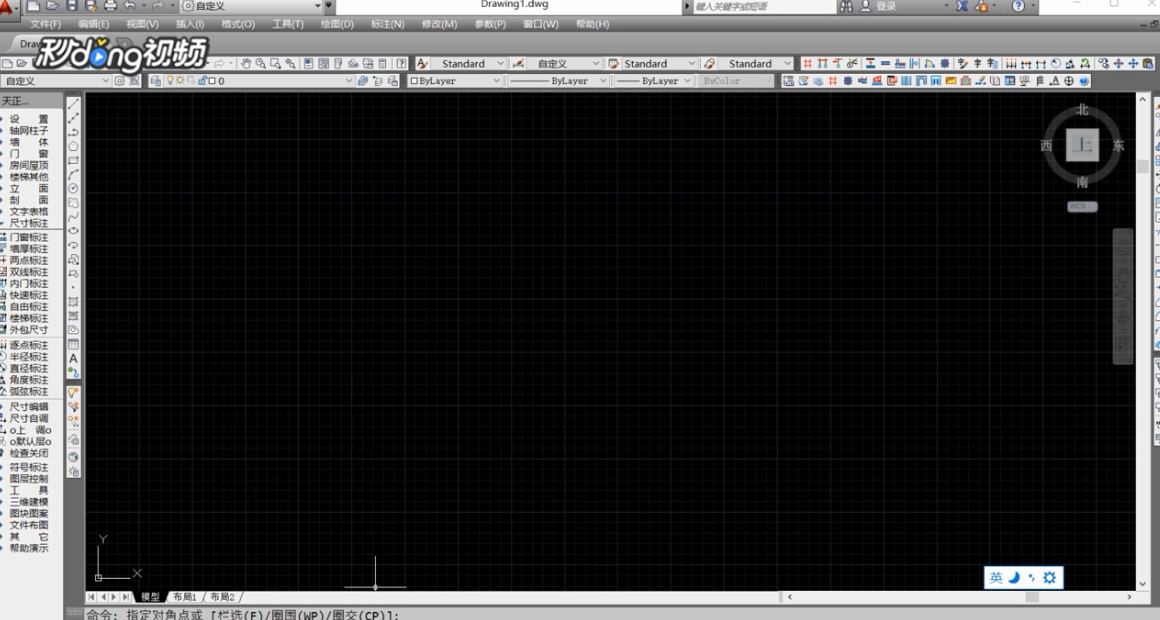The height and width of the screenshot is (620, 1160).
Task: Select the Arc tool
Action: tap(73, 175)
